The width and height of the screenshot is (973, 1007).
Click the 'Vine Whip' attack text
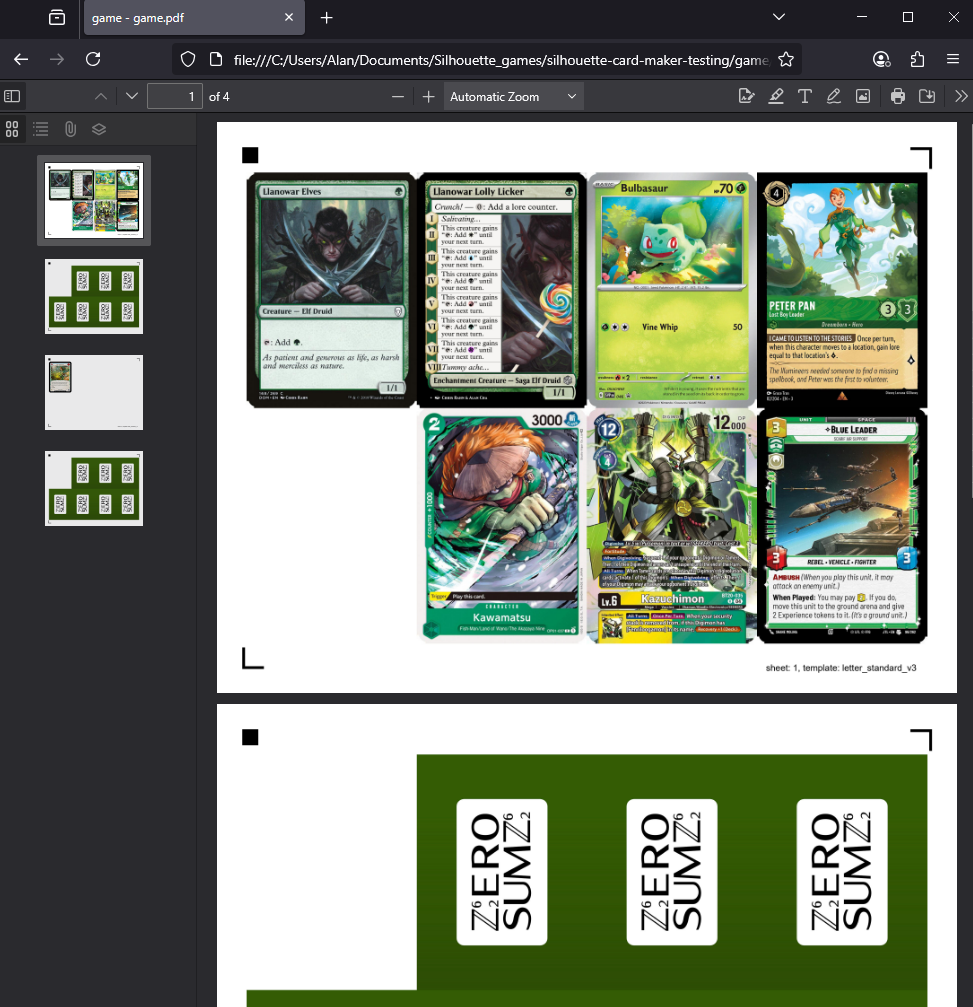660,327
